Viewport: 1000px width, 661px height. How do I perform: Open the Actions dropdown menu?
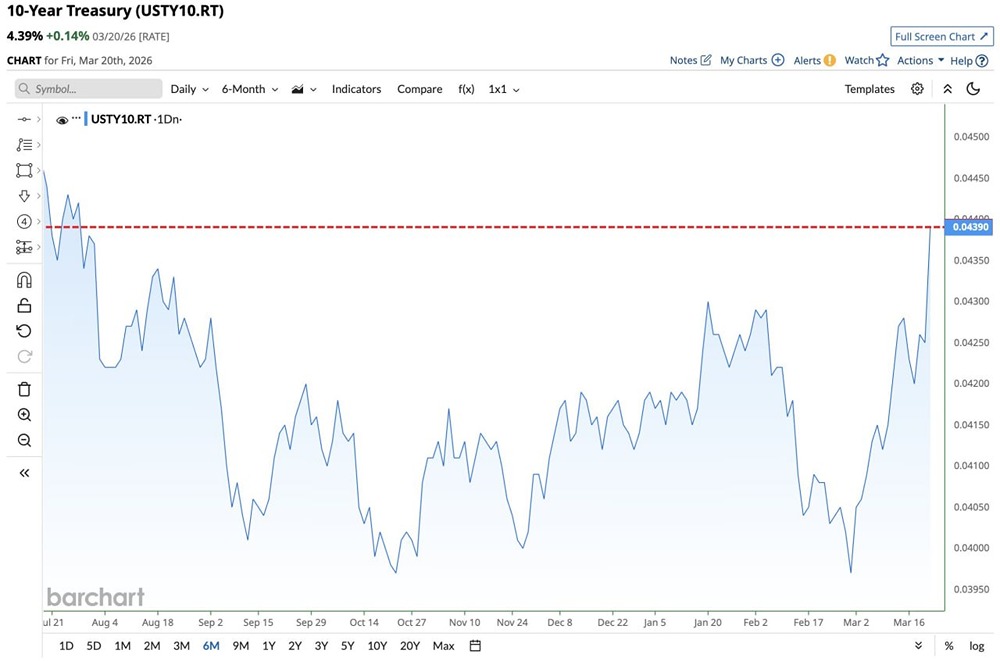pyautogui.click(x=920, y=60)
